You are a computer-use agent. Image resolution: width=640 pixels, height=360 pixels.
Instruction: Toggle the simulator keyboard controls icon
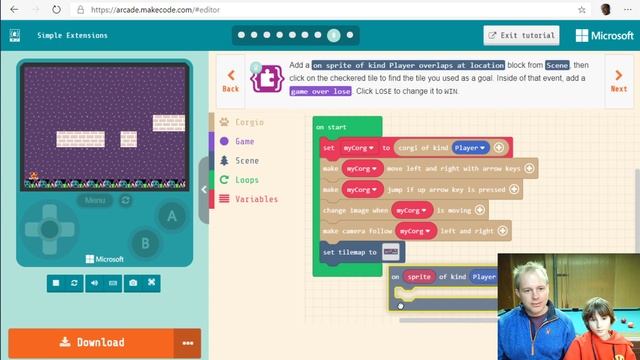[x=113, y=283]
